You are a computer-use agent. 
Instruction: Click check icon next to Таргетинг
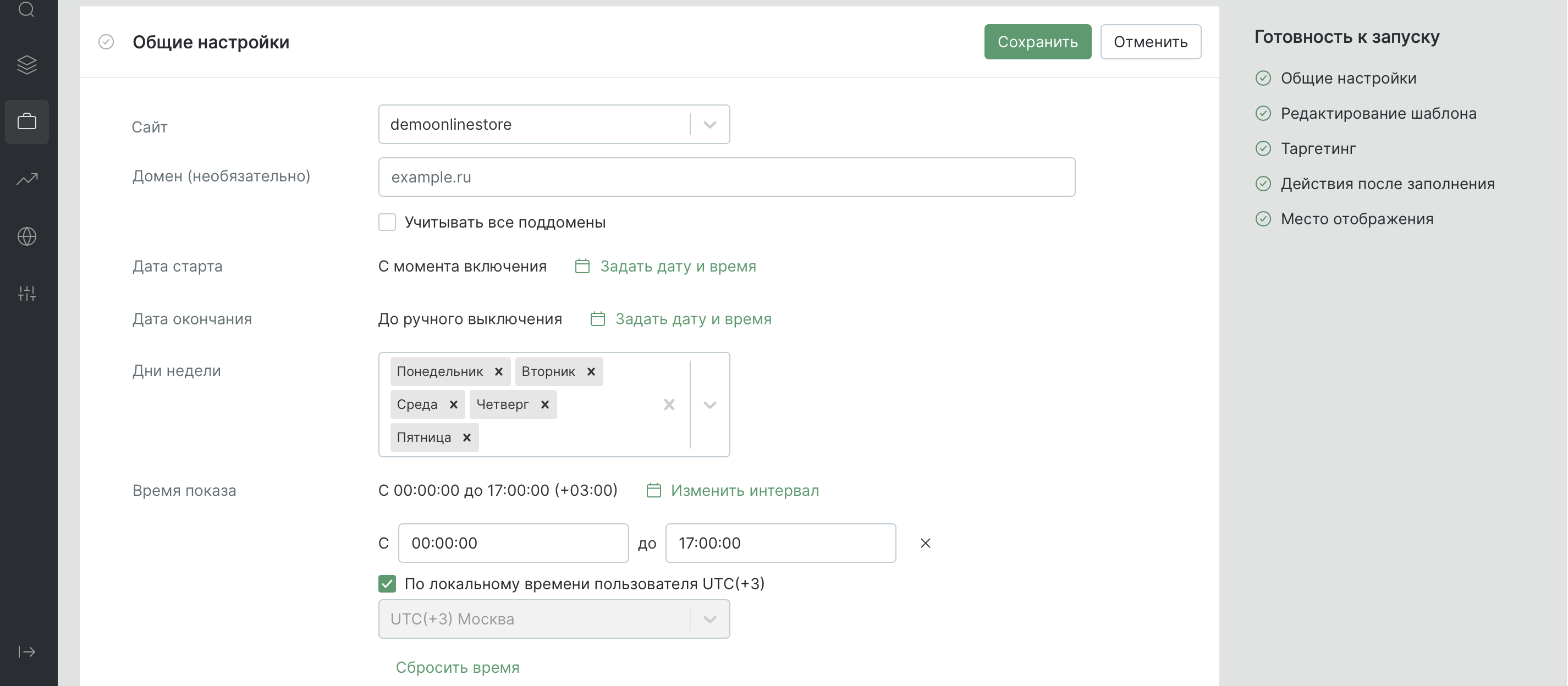point(1263,148)
